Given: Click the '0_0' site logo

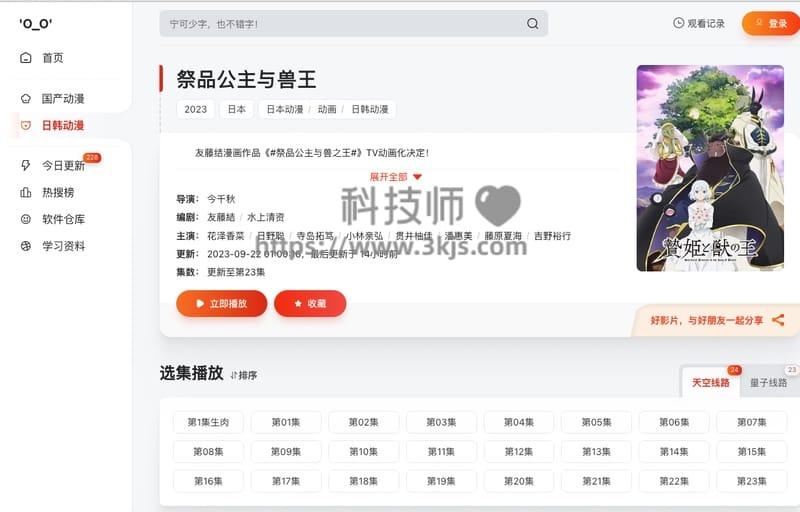Looking at the screenshot, I should point(36,23).
